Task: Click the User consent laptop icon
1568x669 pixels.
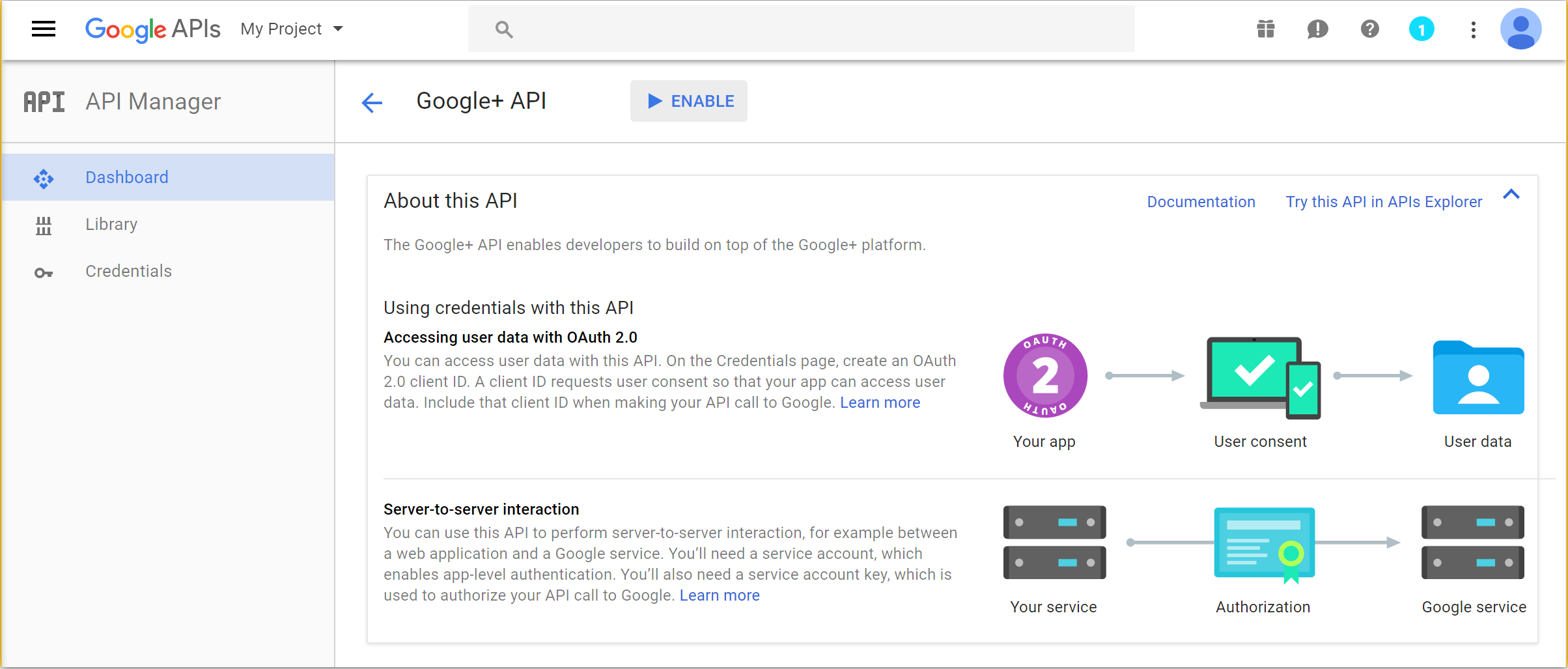Action: click(x=1261, y=378)
